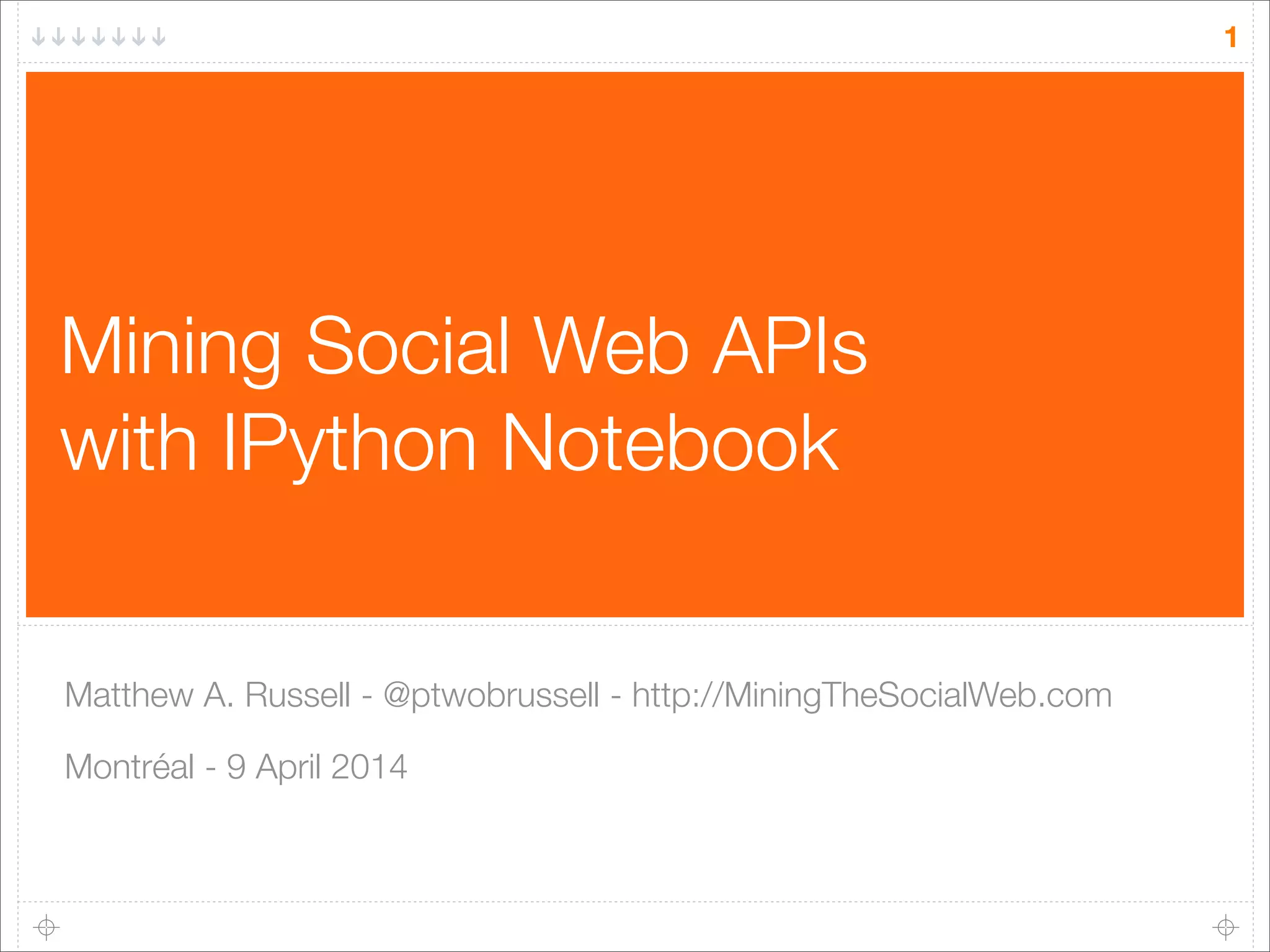Click the Twitter handle "@ptwobrussell"
1270x952 pixels.
pos(491,696)
